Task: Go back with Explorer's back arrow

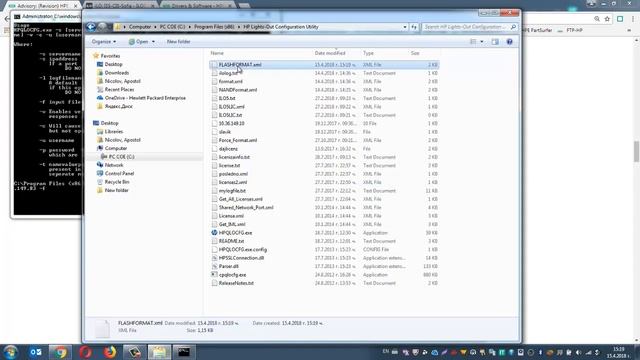Action: 91,27
